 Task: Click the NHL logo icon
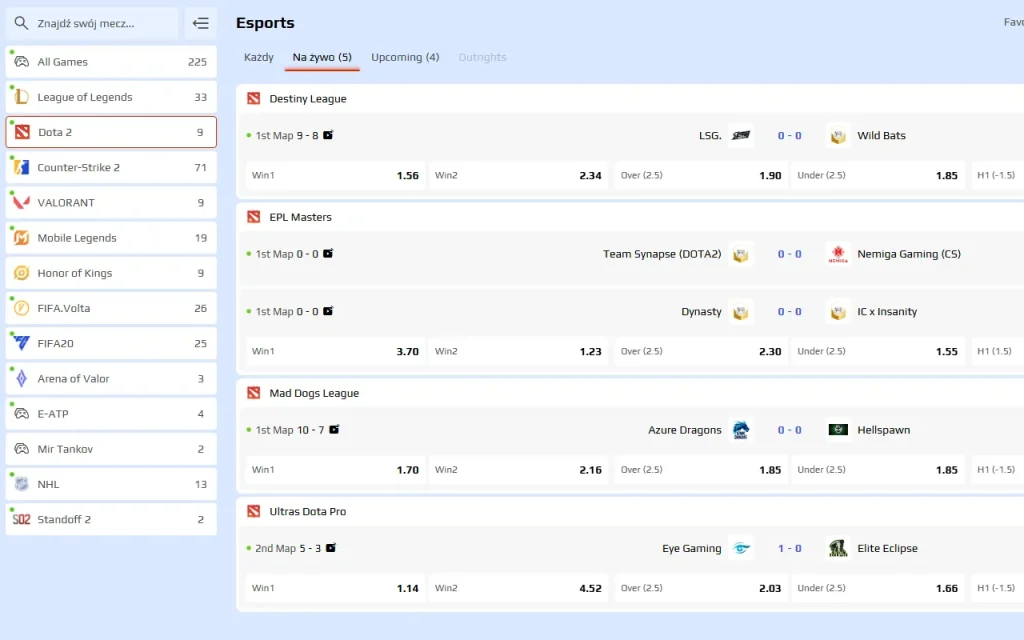(x=22, y=484)
